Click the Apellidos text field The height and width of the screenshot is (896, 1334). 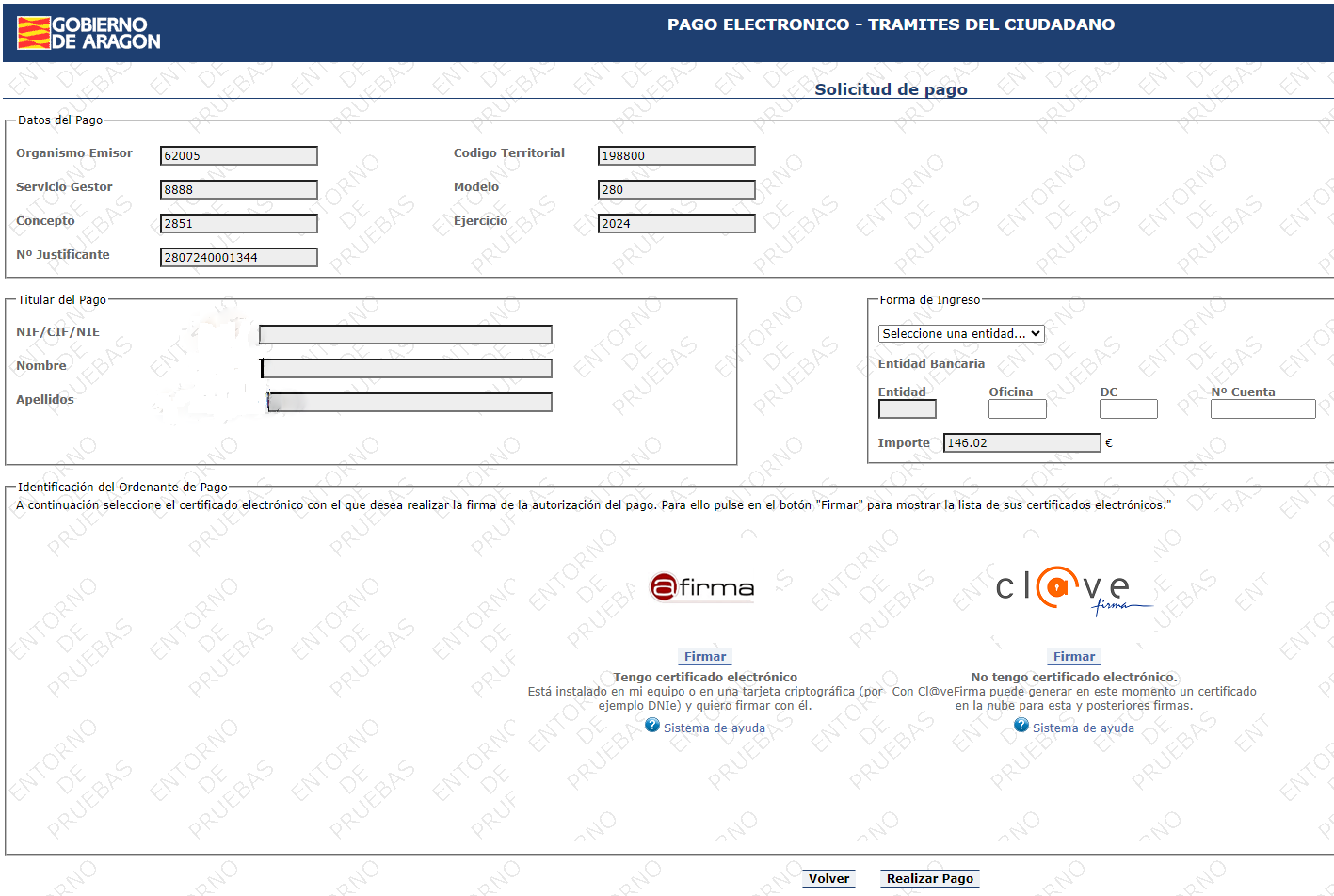point(409,403)
